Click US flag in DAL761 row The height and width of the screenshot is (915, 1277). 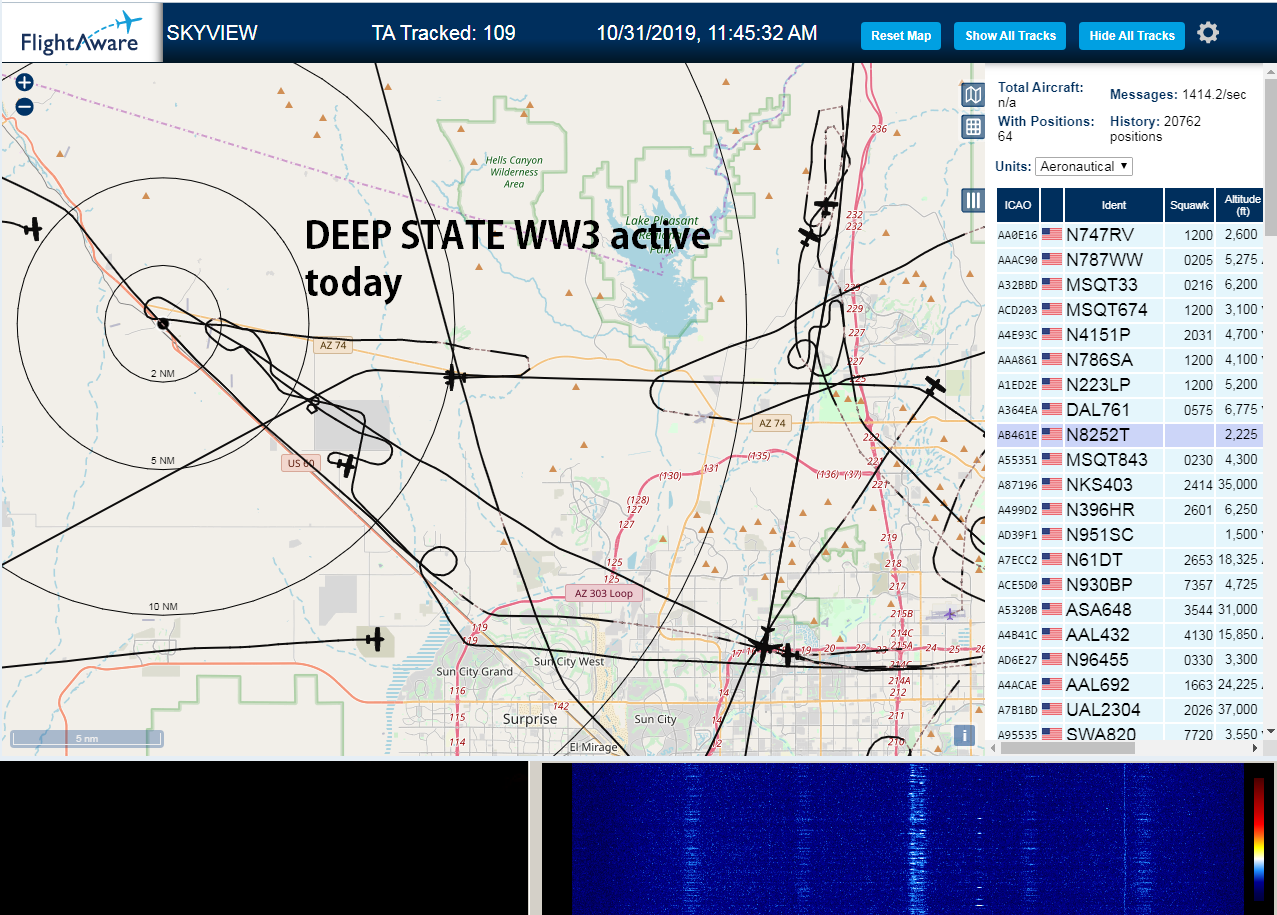[1052, 409]
